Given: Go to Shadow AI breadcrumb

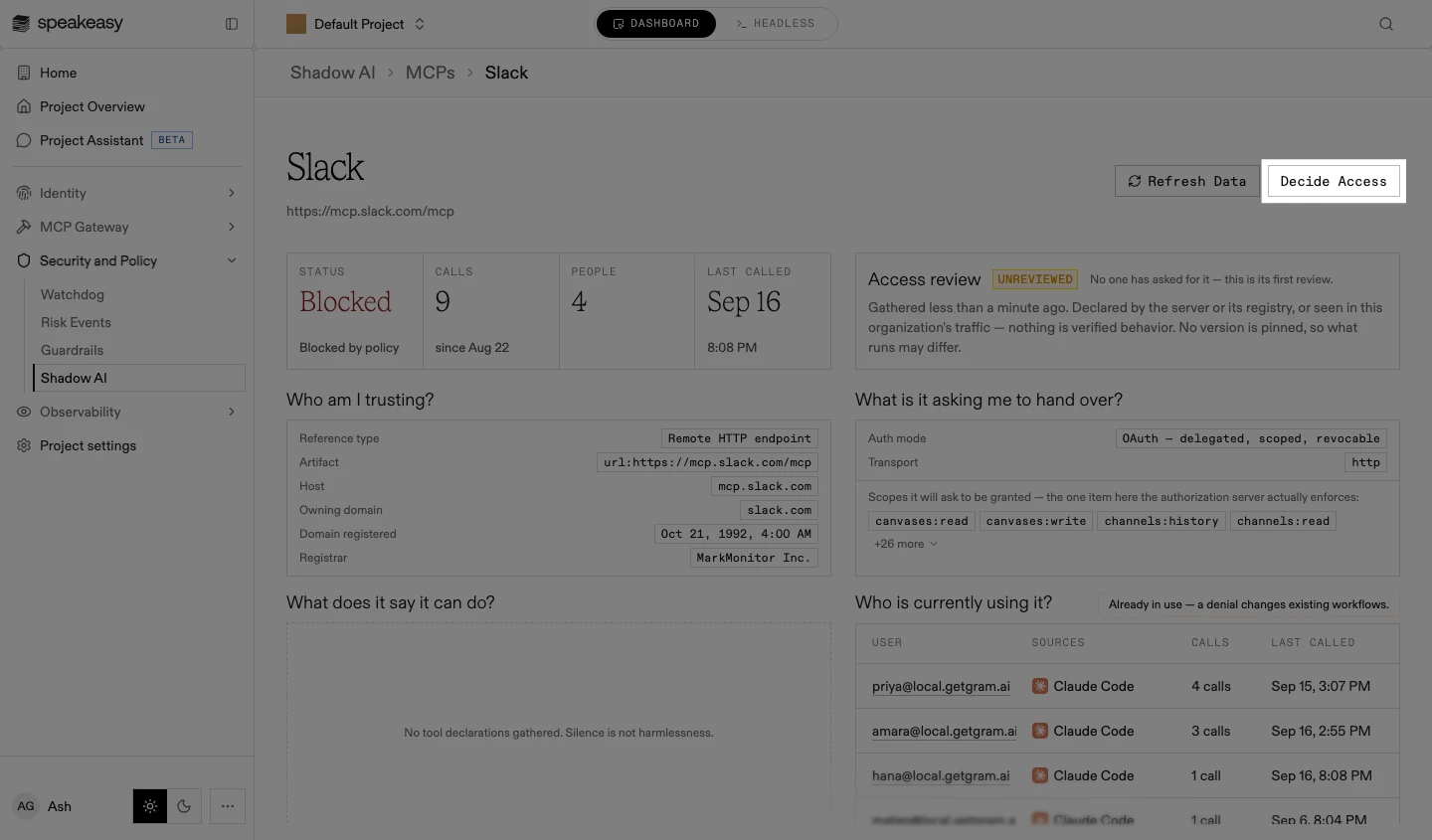Looking at the screenshot, I should (x=333, y=73).
